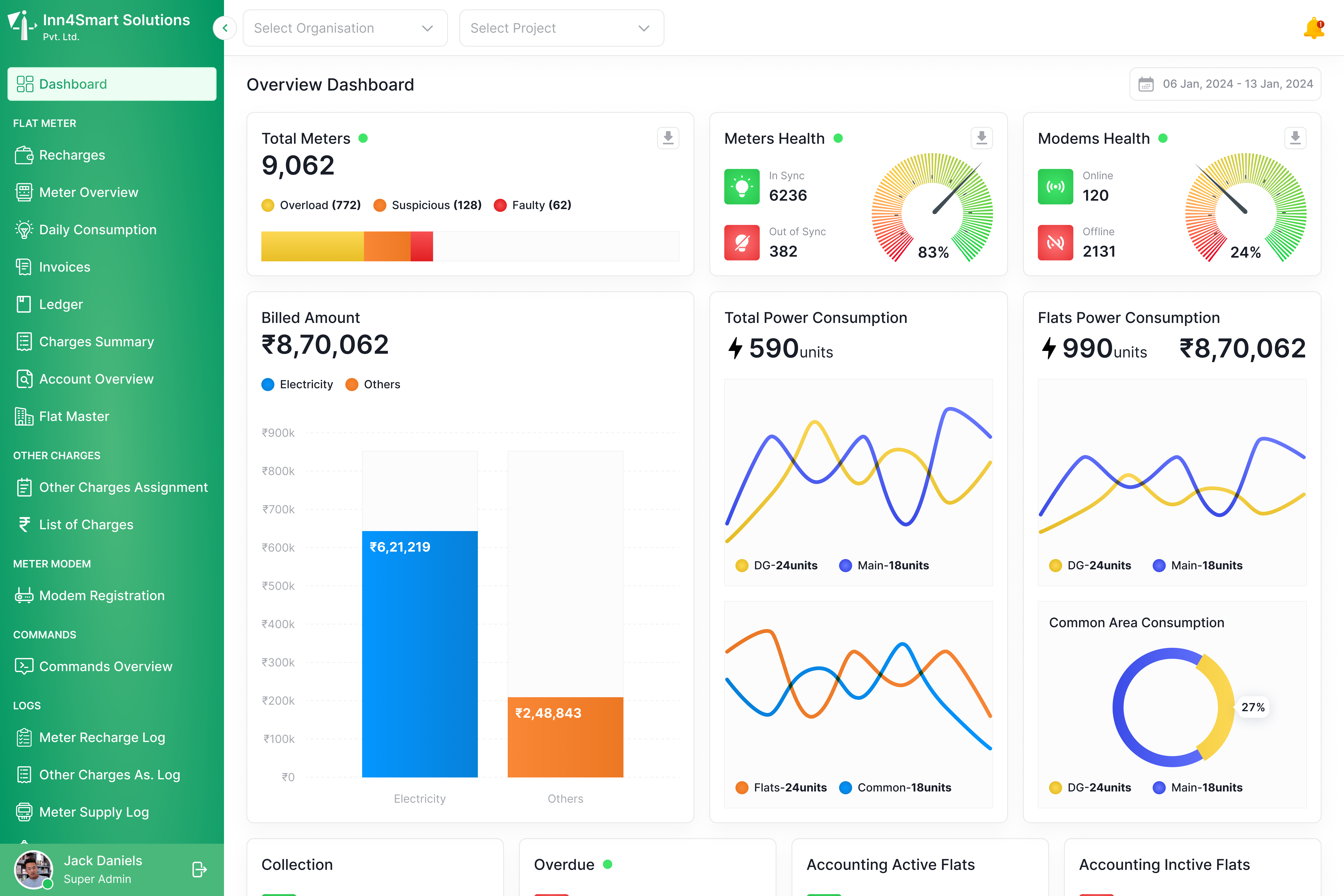The height and width of the screenshot is (896, 1344).
Task: Click the red Faulty bar segment
Action: click(x=422, y=246)
